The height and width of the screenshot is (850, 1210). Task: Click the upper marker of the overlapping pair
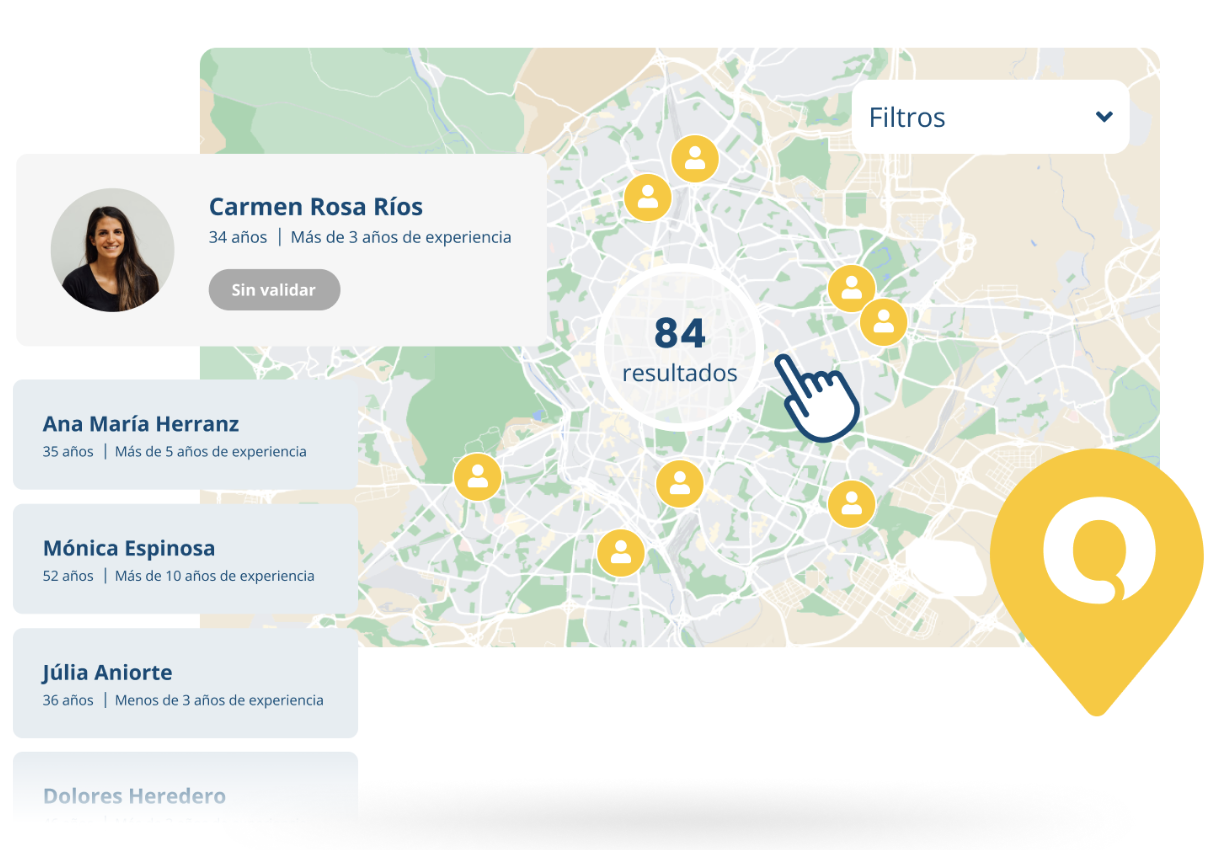(851, 289)
